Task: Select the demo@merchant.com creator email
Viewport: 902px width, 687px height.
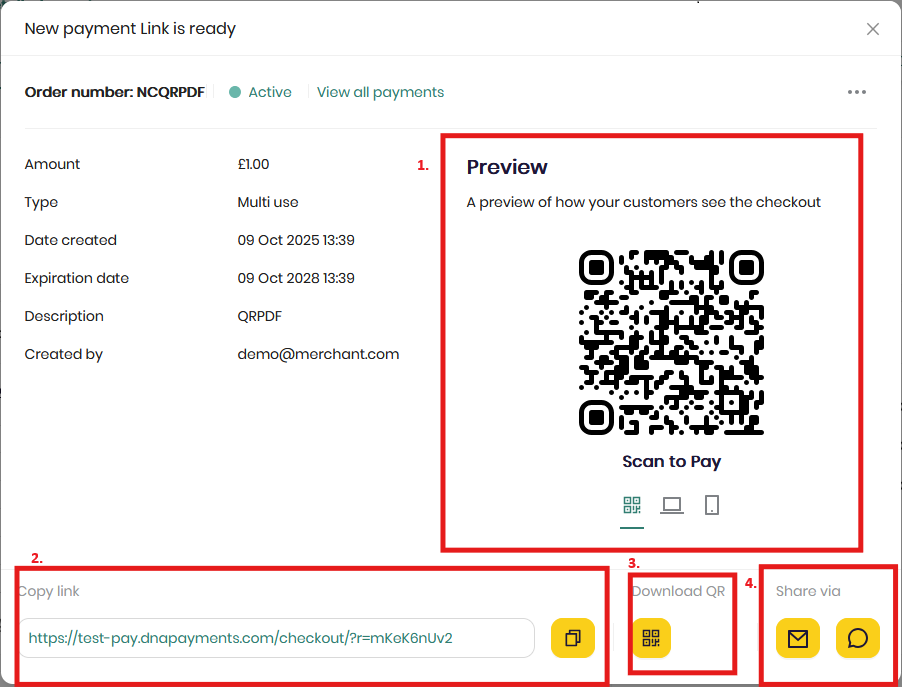Action: pyautogui.click(x=318, y=354)
